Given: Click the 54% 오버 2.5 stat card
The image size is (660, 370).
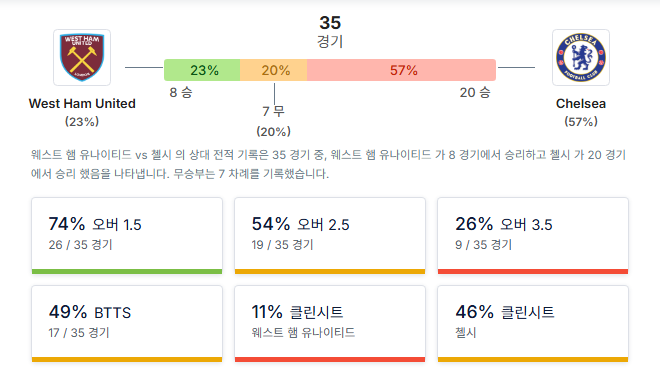Looking at the screenshot, I should pyautogui.click(x=330, y=236).
